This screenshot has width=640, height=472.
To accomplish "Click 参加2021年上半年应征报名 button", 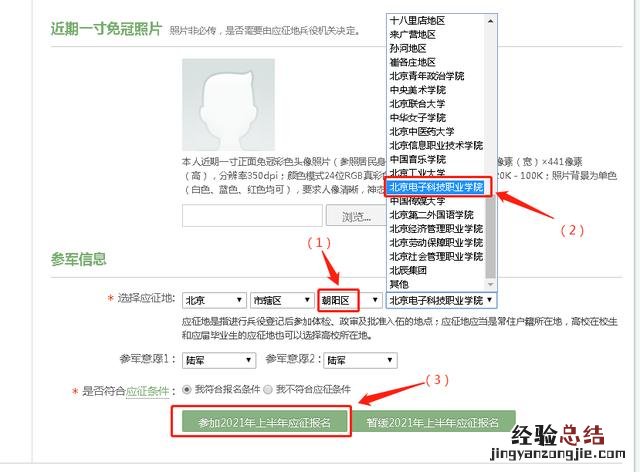I will [264, 422].
